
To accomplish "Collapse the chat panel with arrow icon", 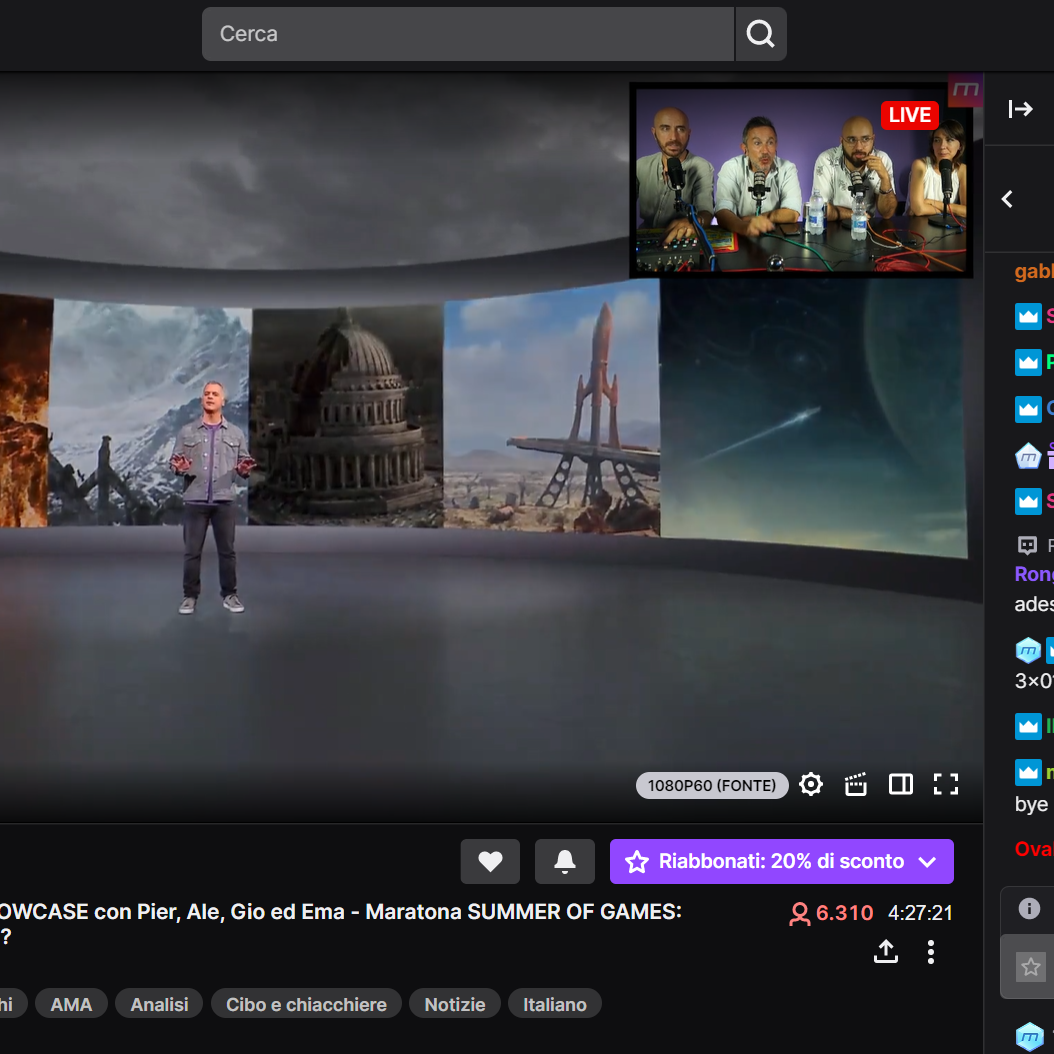I will tap(1020, 109).
